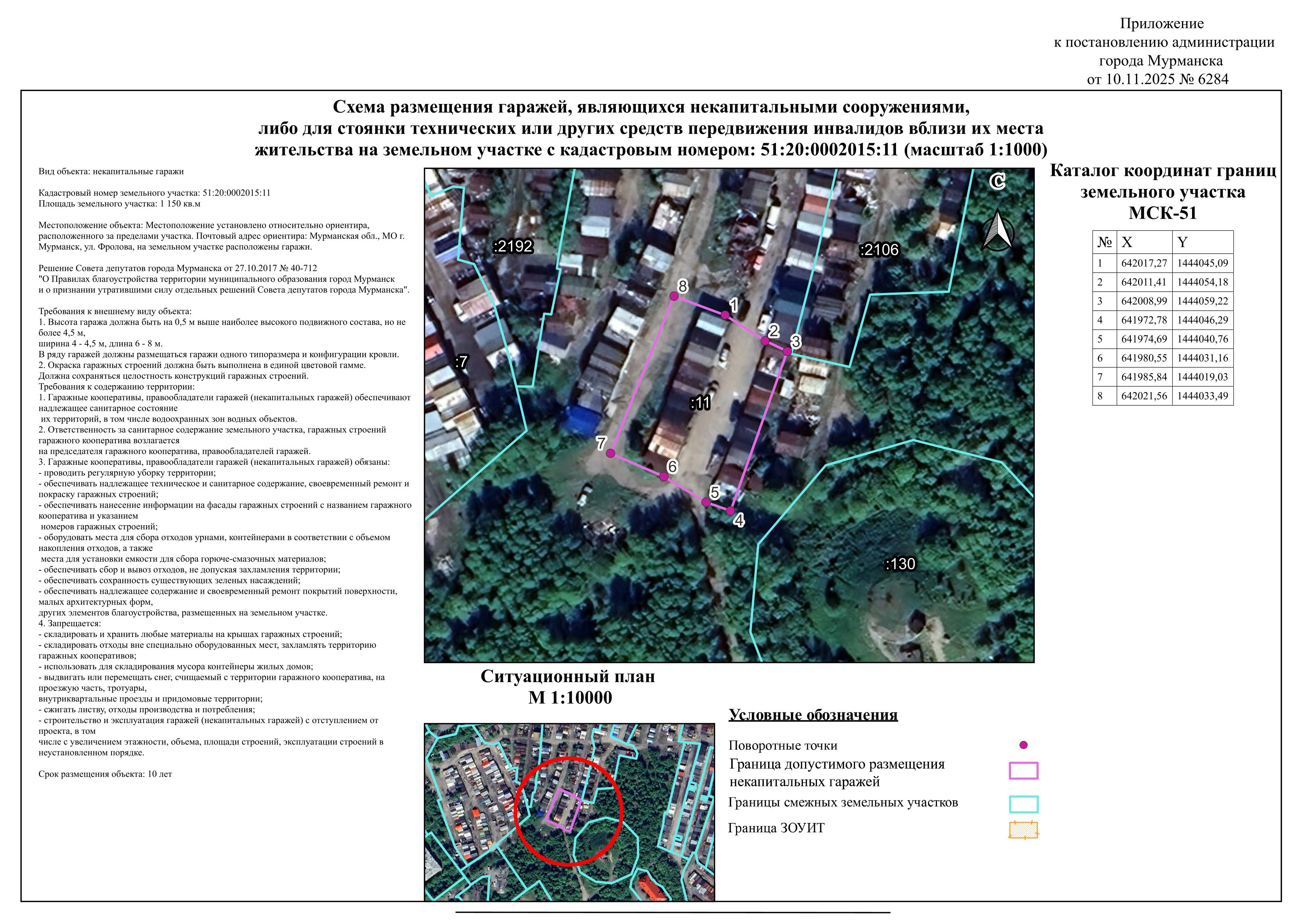The image size is (1308, 924).
Task: Click parcel label :130 on map
Action: (x=900, y=564)
